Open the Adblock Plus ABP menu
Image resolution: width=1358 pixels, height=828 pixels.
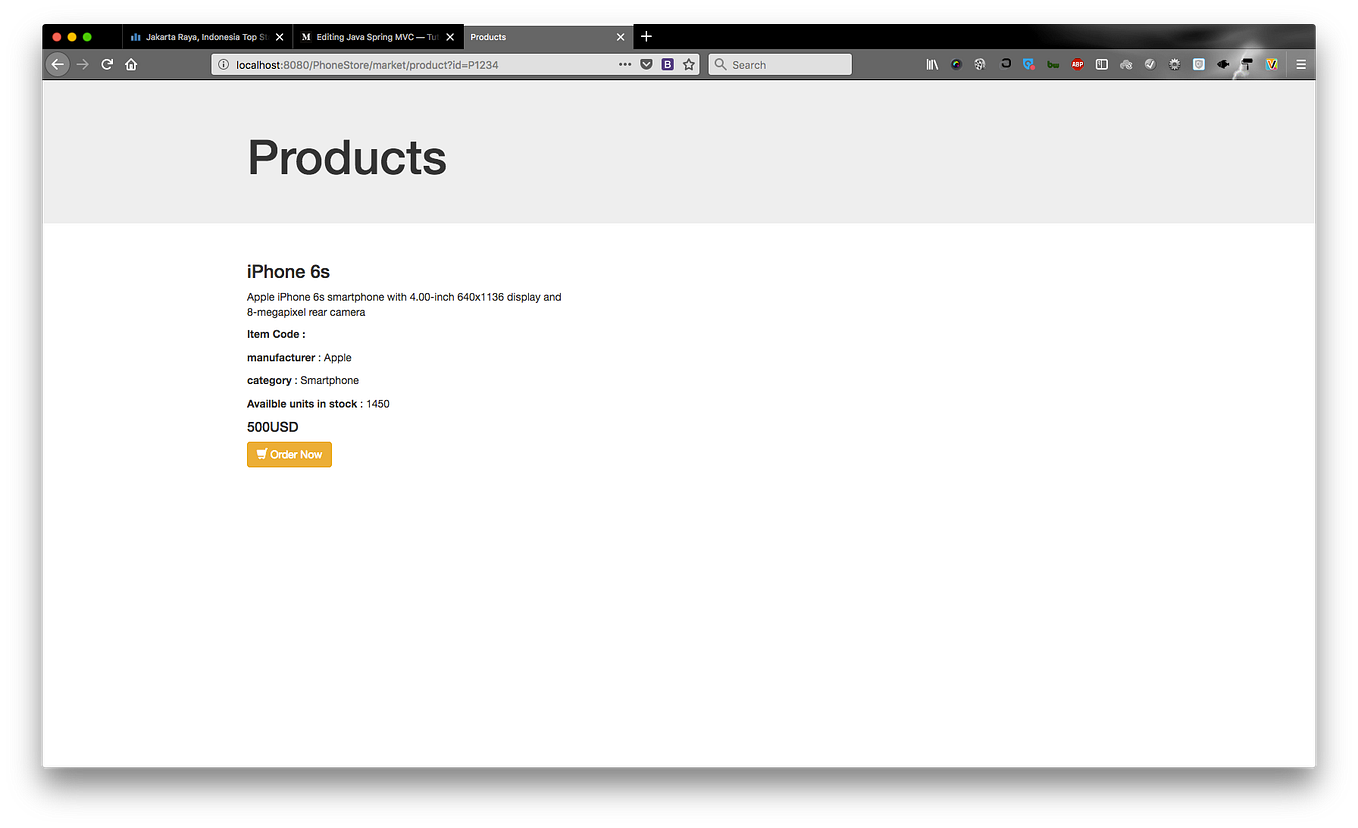click(x=1077, y=64)
